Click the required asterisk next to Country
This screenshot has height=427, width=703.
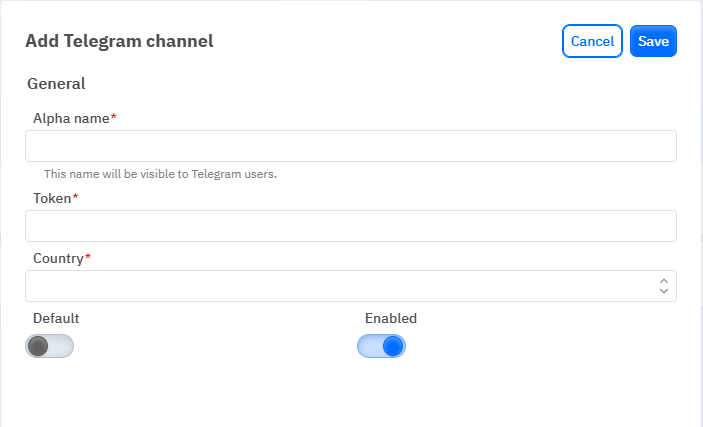pos(88,258)
